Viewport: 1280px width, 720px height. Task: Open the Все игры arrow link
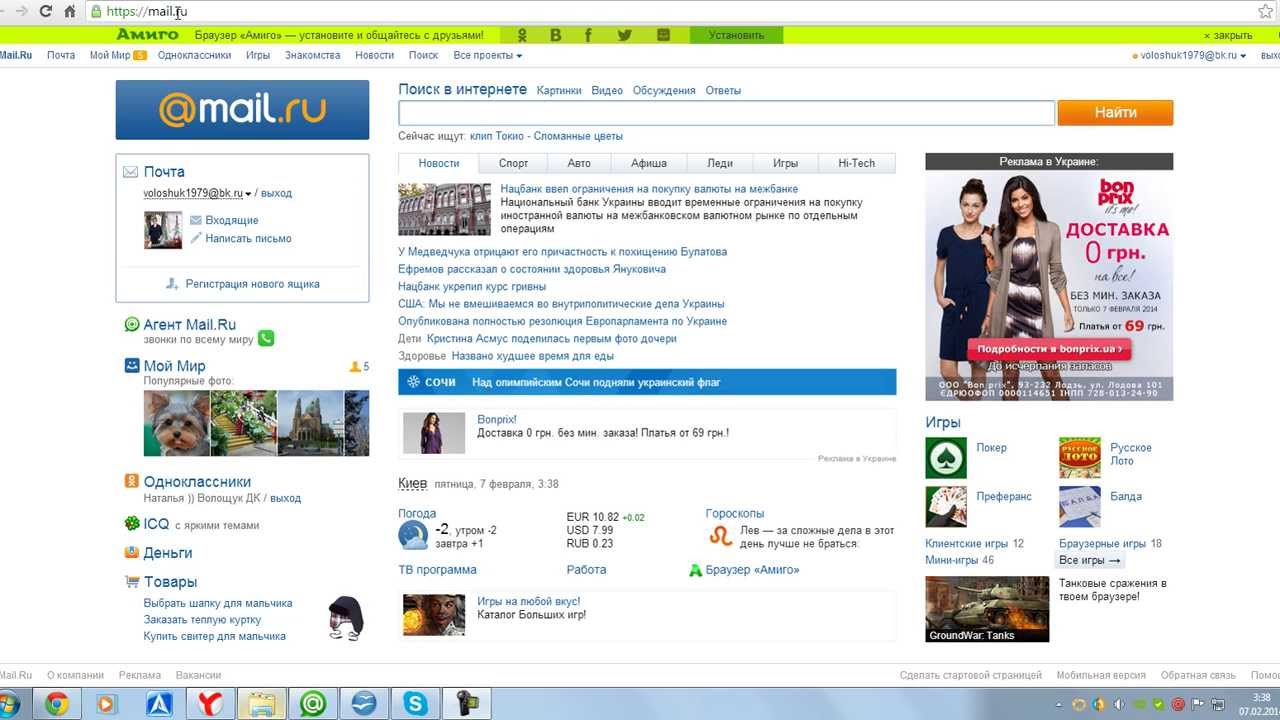(x=1089, y=560)
